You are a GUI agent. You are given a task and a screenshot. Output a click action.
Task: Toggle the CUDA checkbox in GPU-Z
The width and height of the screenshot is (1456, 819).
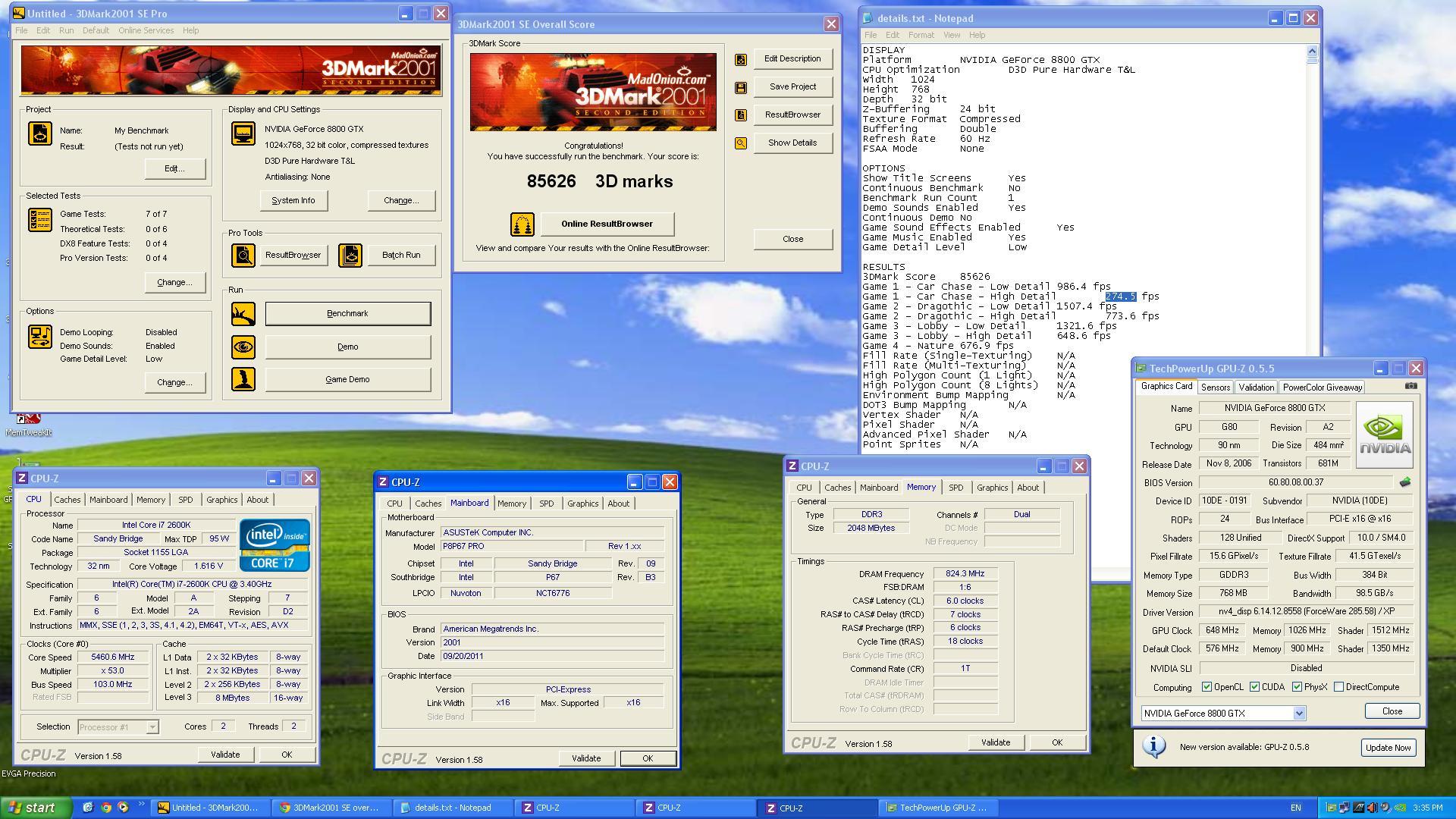(x=1254, y=687)
